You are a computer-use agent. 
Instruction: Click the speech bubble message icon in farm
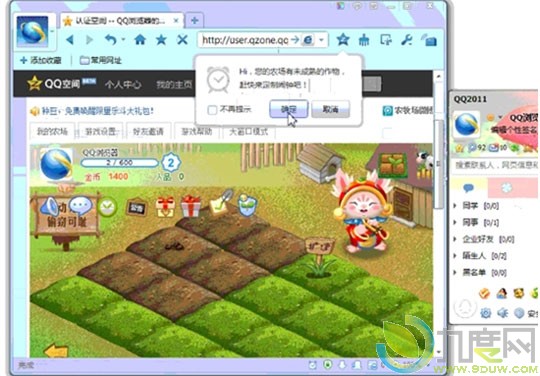click(x=81, y=206)
